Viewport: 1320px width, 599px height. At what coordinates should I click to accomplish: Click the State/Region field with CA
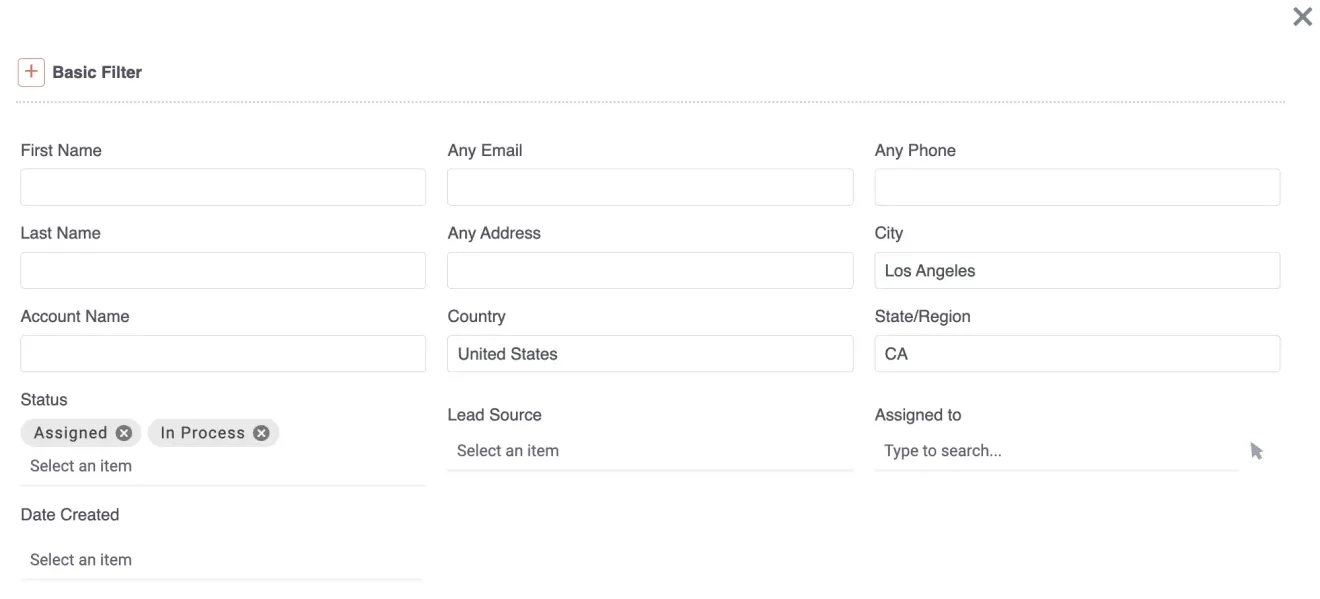[x=1077, y=352]
